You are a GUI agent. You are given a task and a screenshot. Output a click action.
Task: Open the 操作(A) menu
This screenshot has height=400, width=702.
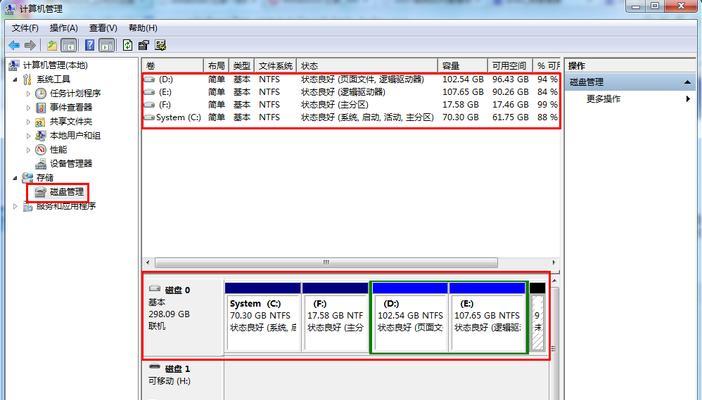point(64,28)
